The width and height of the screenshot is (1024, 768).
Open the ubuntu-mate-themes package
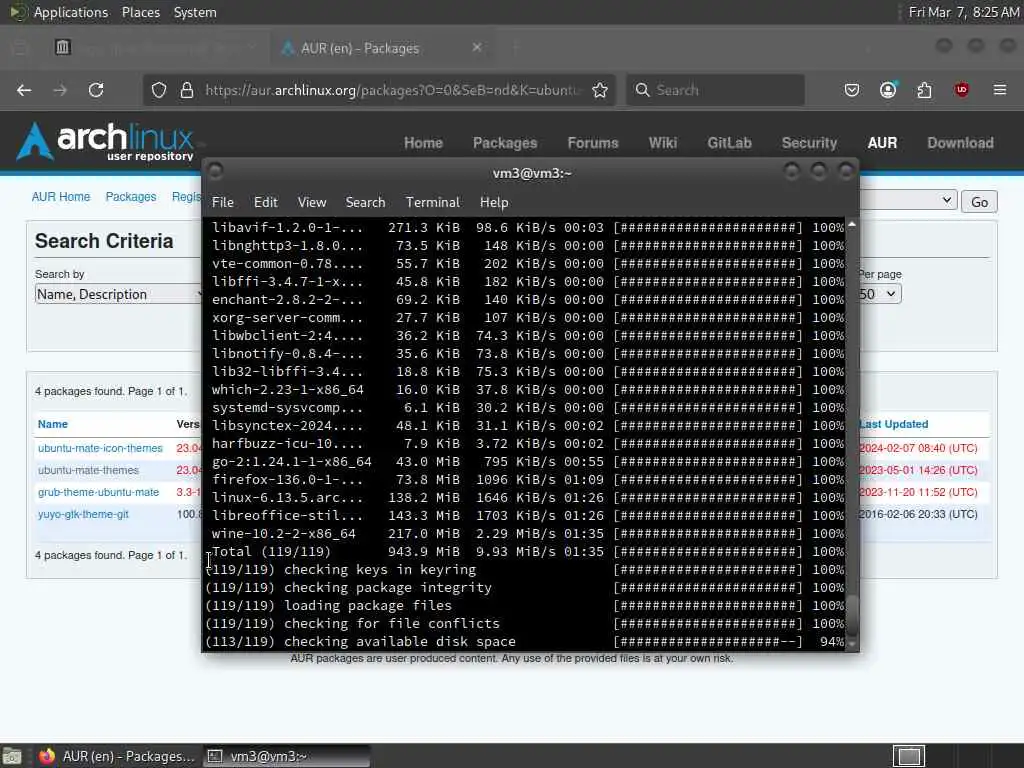(88, 470)
